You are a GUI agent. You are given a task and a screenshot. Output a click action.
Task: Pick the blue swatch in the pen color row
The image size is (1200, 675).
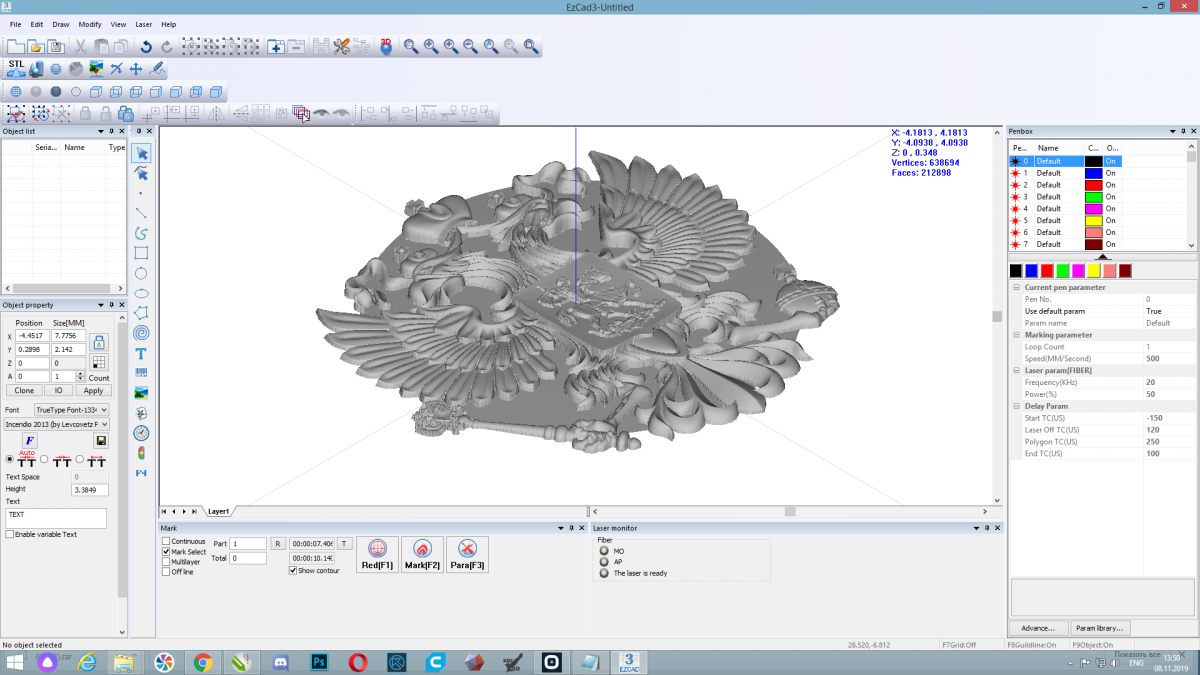tap(1031, 271)
